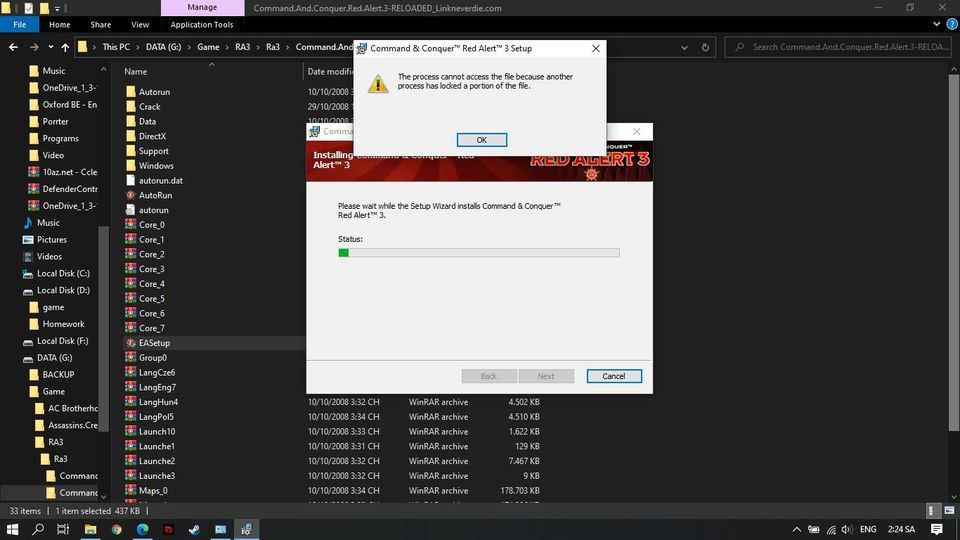Image resolution: width=960 pixels, height=540 pixels.
Task: Go up one folder level
Action: click(x=66, y=47)
